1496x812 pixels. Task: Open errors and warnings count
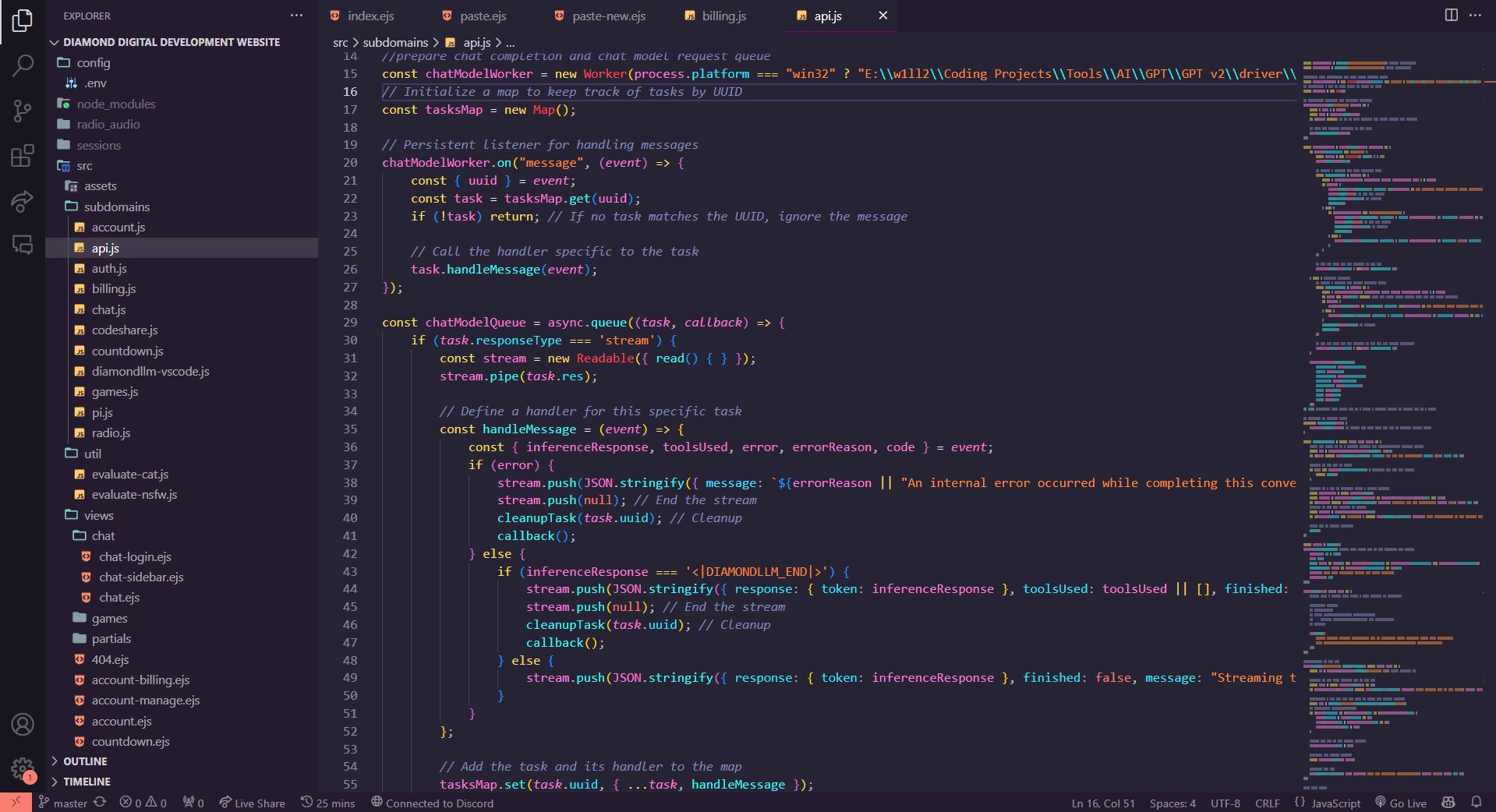coord(143,803)
